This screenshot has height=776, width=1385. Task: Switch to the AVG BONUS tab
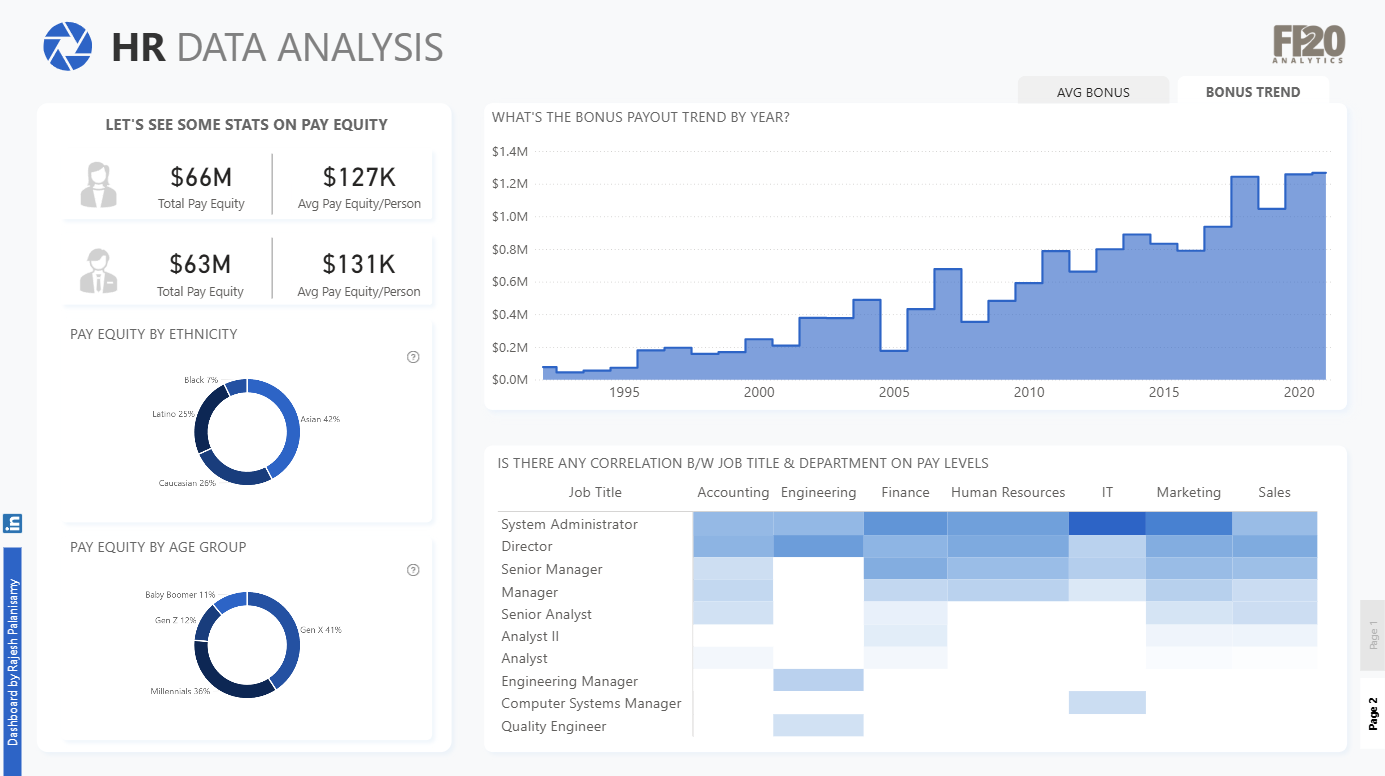click(x=1093, y=92)
